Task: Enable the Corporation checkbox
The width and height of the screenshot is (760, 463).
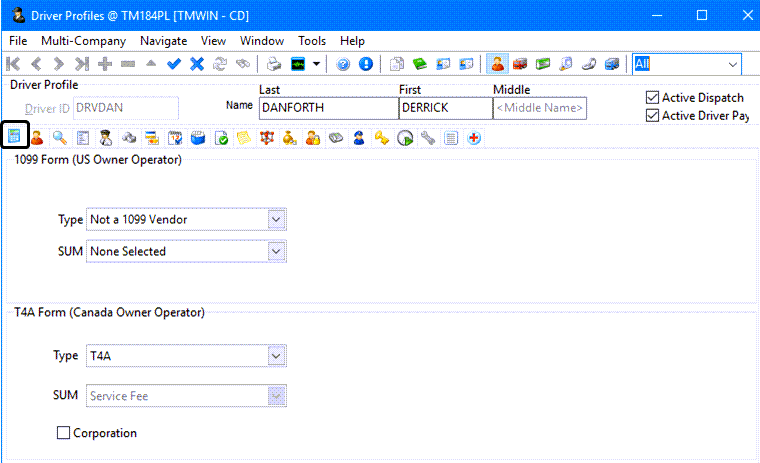Action: 64,433
